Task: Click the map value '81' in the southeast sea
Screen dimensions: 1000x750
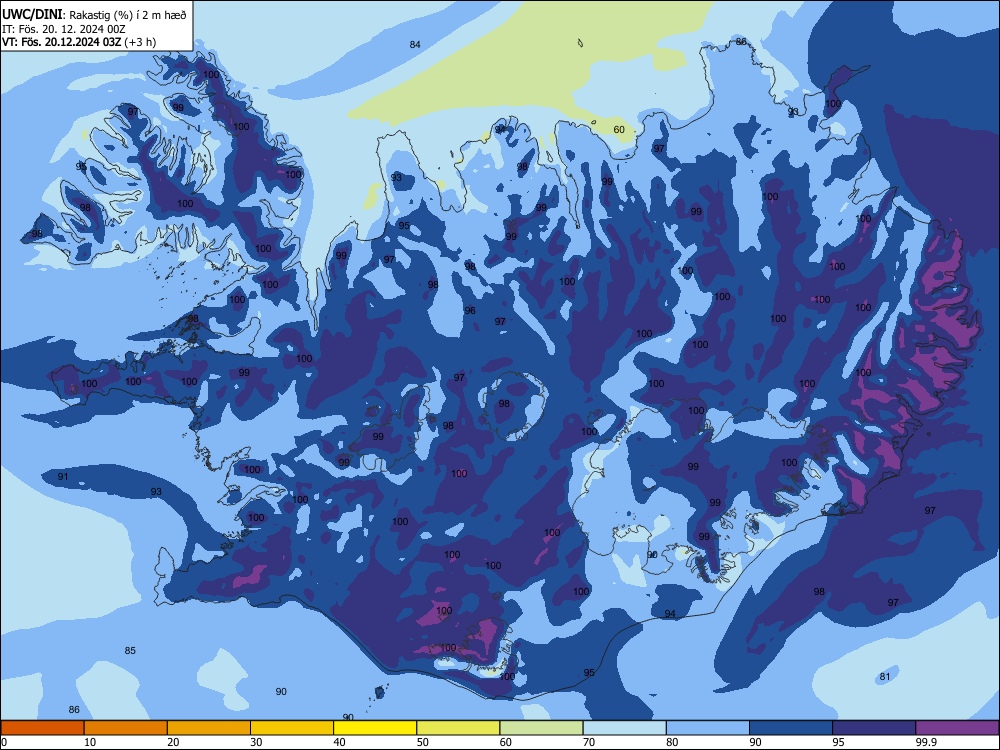Action: coord(885,677)
